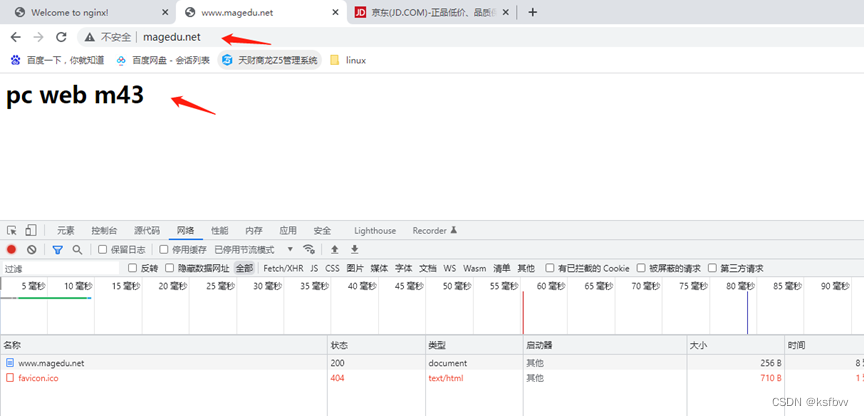The image size is (864, 416).
Task: Filter requests by CSS
Action: pyautogui.click(x=332, y=268)
